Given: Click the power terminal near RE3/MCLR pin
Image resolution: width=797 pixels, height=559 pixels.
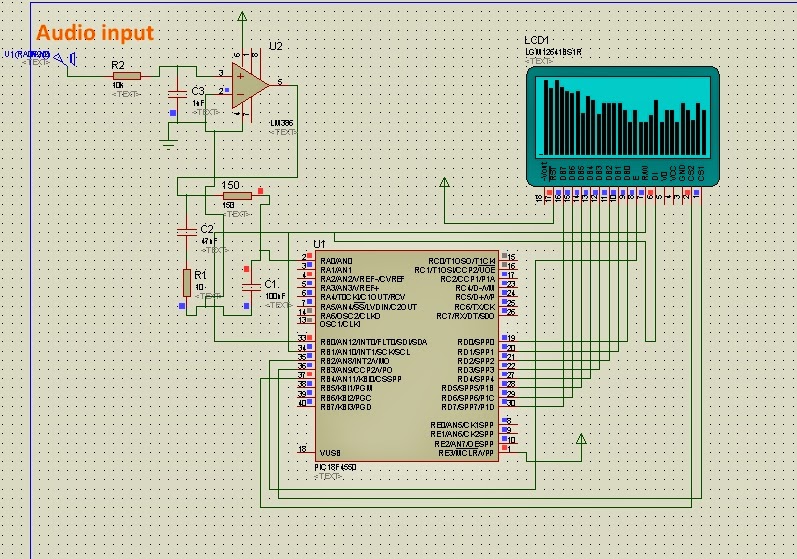Looking at the screenshot, I should (x=581, y=439).
